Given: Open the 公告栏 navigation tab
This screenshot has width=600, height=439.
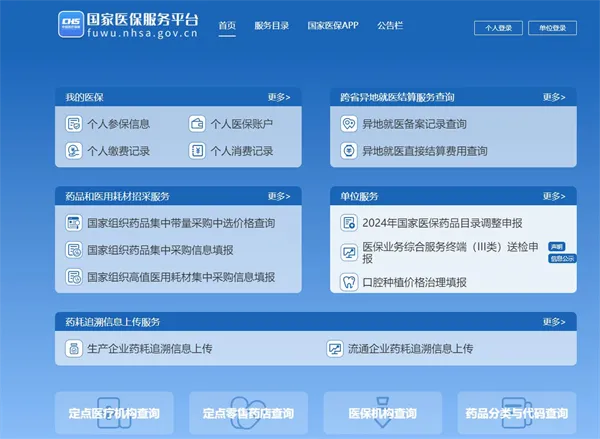Looking at the screenshot, I should [x=390, y=26].
